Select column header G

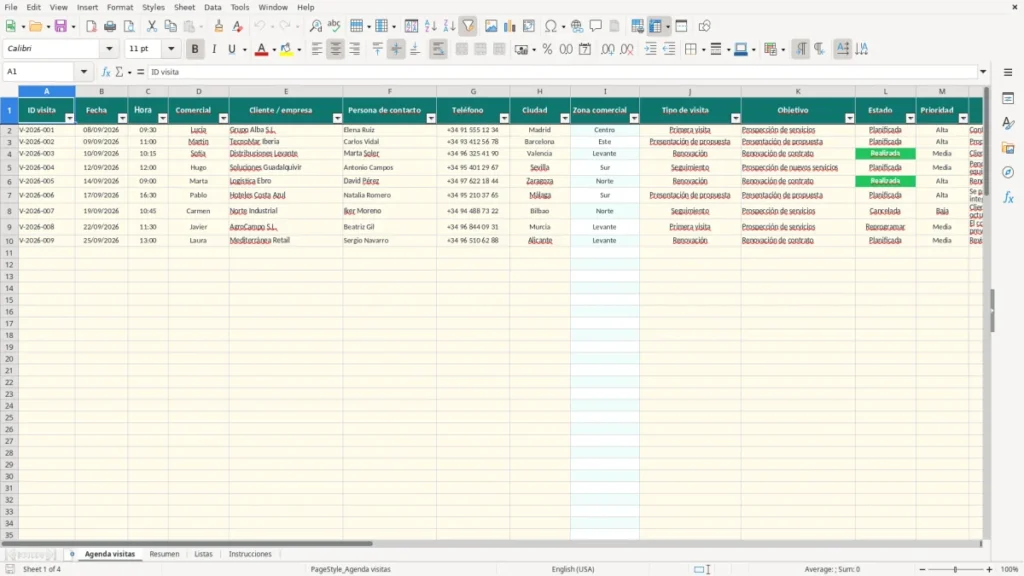point(473,91)
